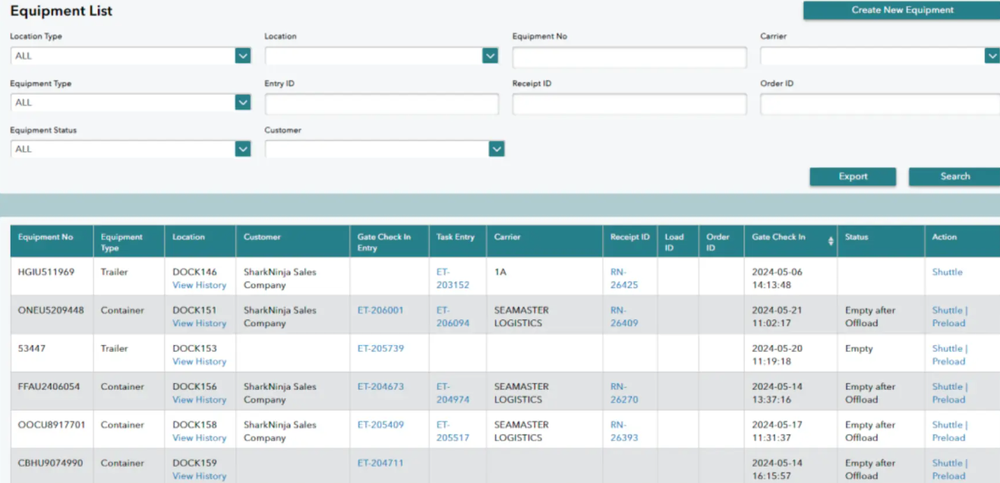Open View History for DOCK151
Viewport: 1000px width, 483px height.
199,323
